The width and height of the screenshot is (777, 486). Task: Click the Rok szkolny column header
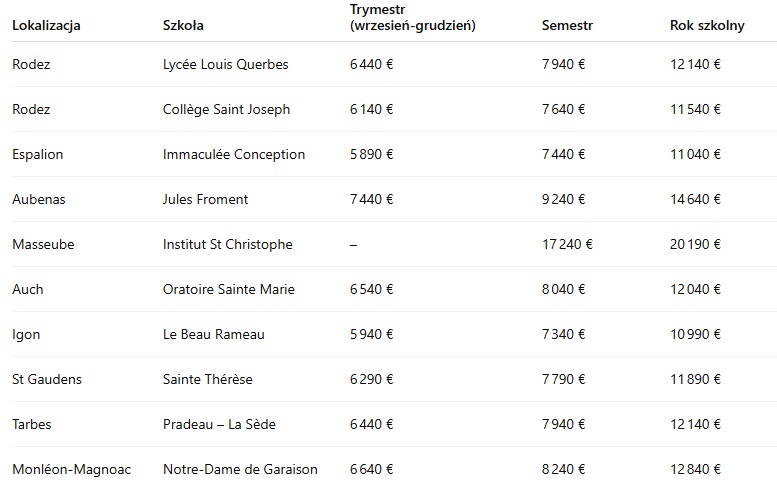click(x=707, y=26)
